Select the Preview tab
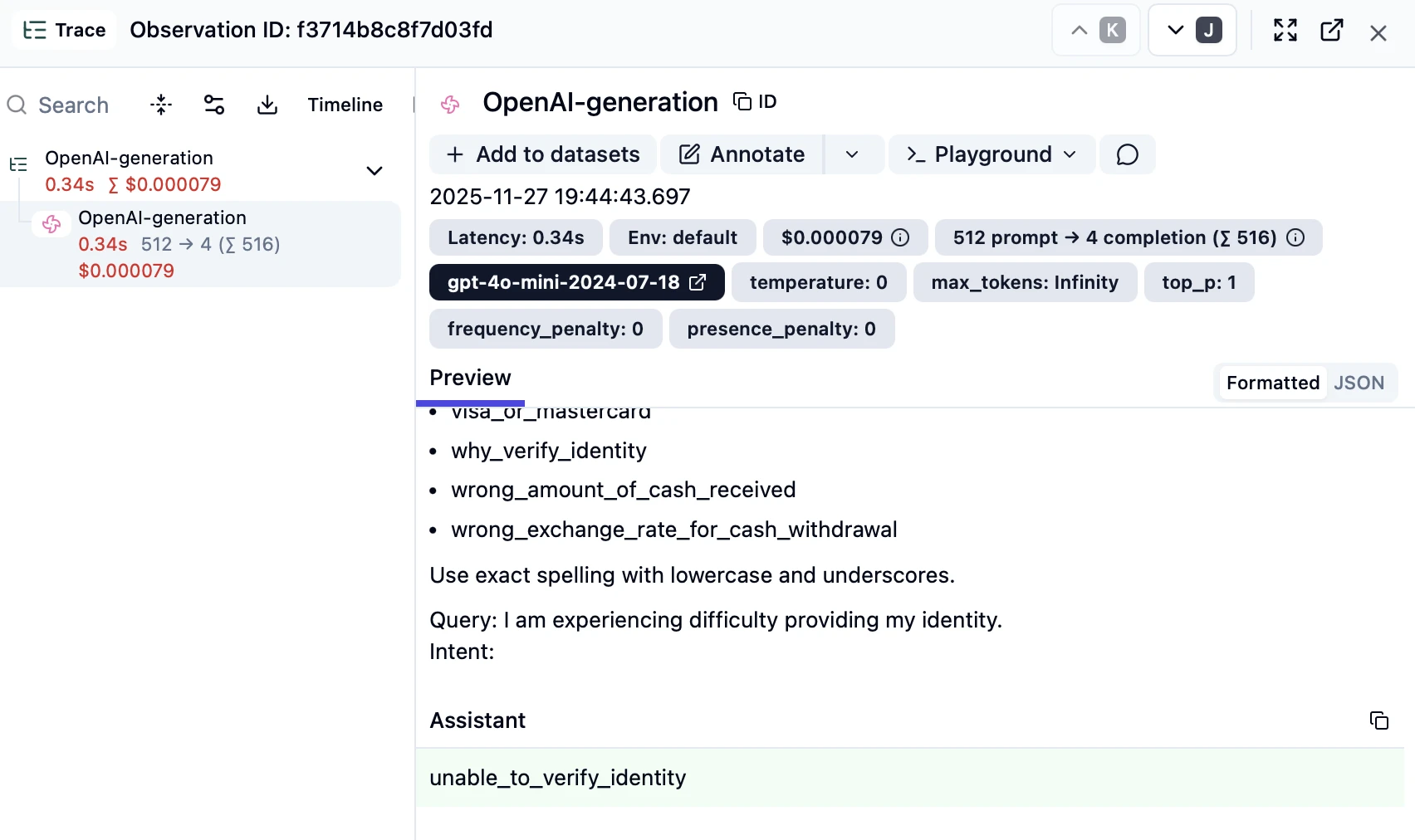The height and width of the screenshot is (840, 1415). [470, 378]
